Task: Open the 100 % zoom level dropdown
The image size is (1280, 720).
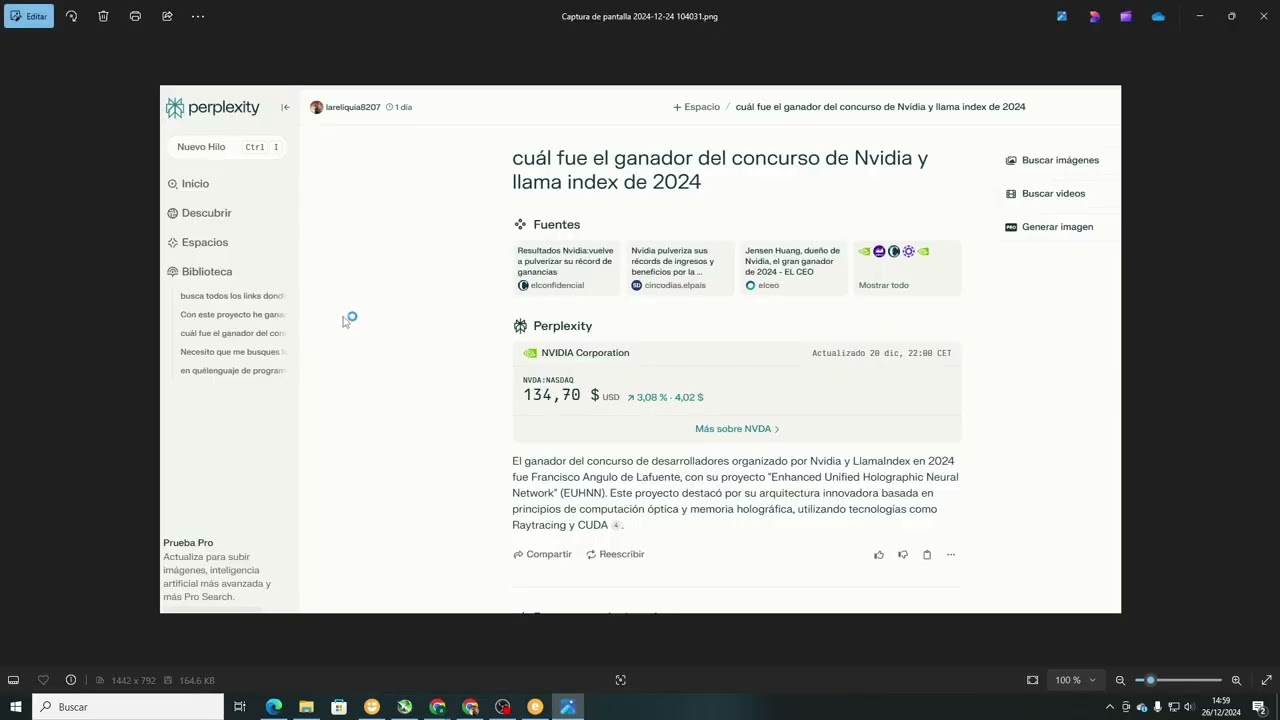Action: (x=1075, y=680)
